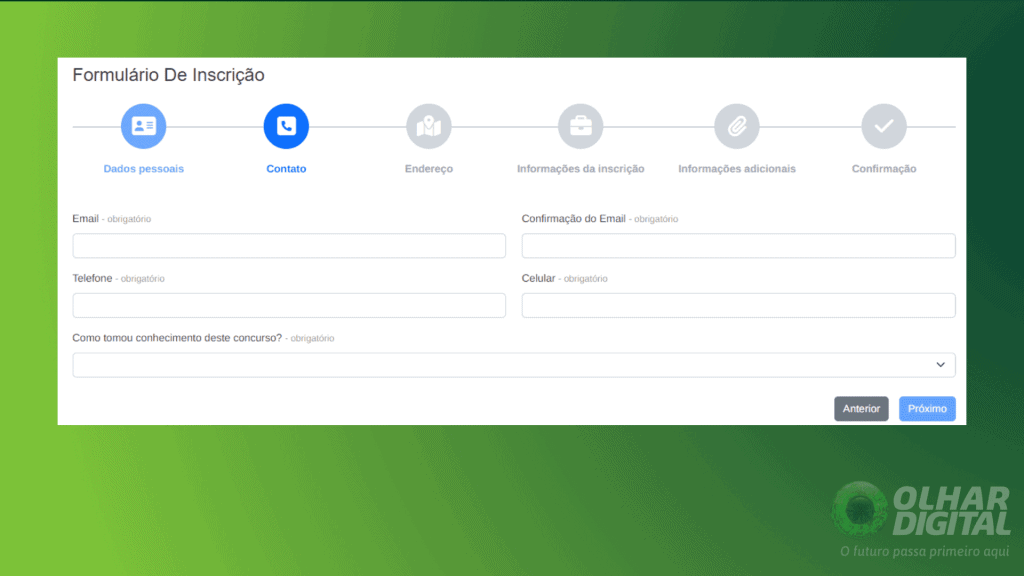Click the Próximo button
The height and width of the screenshot is (576, 1024).
[927, 409]
